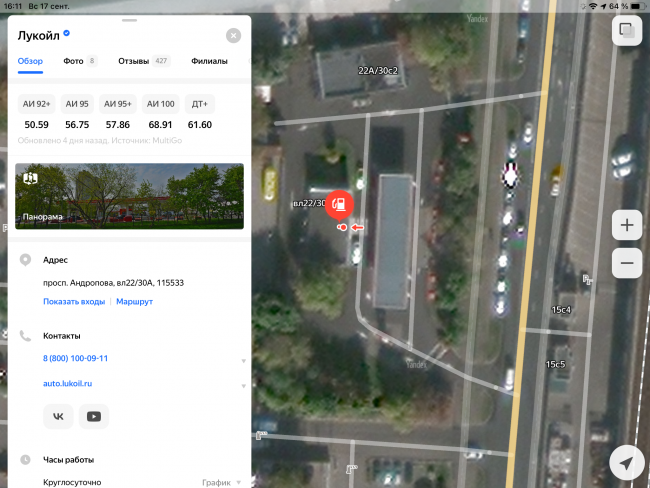Tap the вл22/30 map label
Screen dimensions: 650x488
click(x=309, y=203)
